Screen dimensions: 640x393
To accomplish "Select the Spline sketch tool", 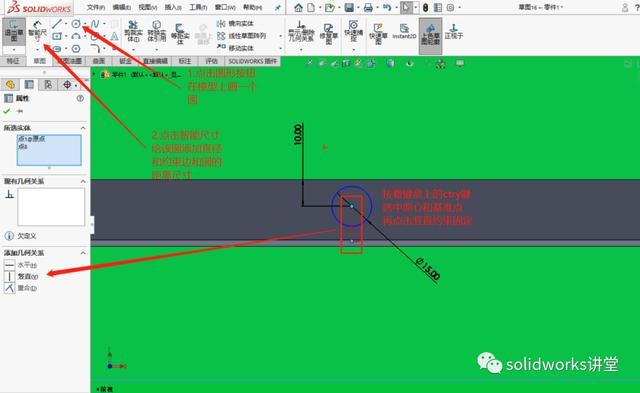I will (95, 24).
